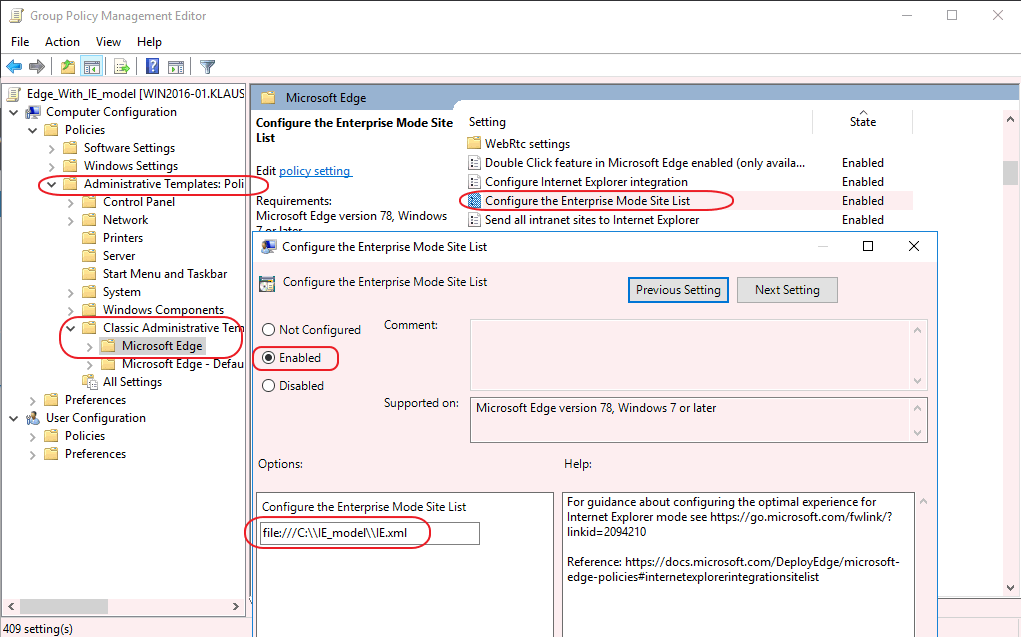Open the Action menu

tap(62, 42)
